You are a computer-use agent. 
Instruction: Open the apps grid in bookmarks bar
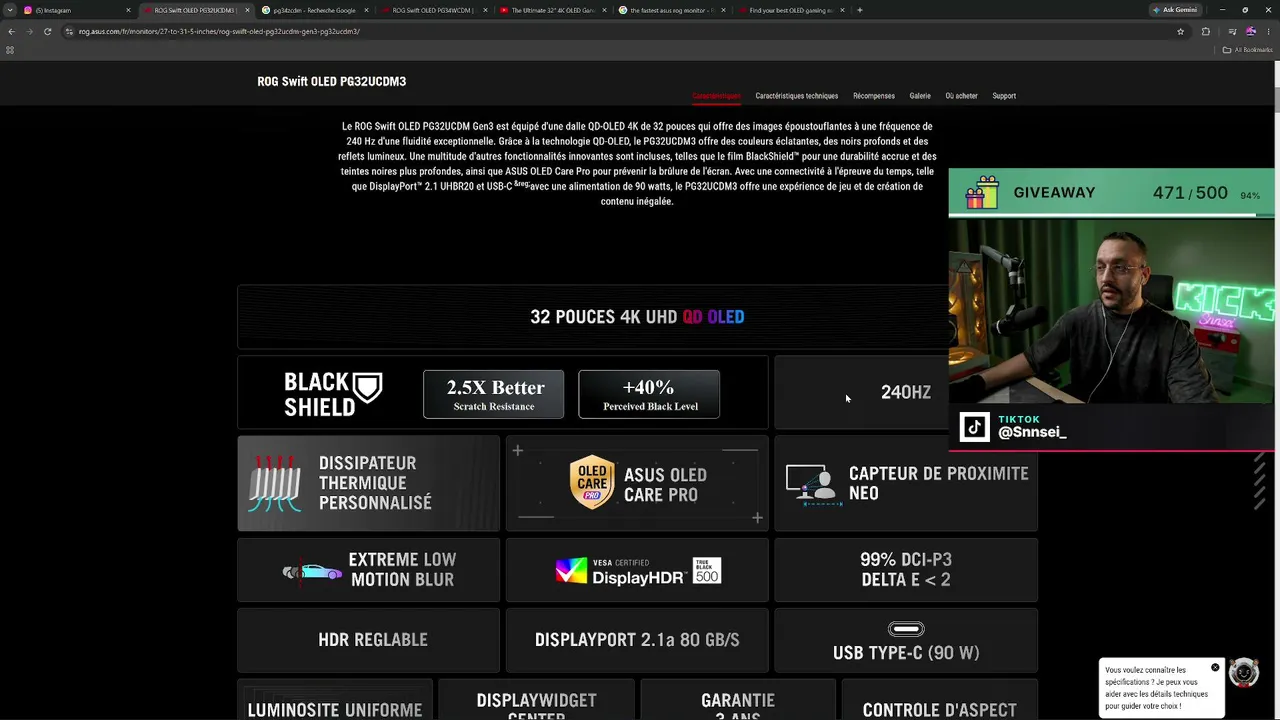point(10,50)
